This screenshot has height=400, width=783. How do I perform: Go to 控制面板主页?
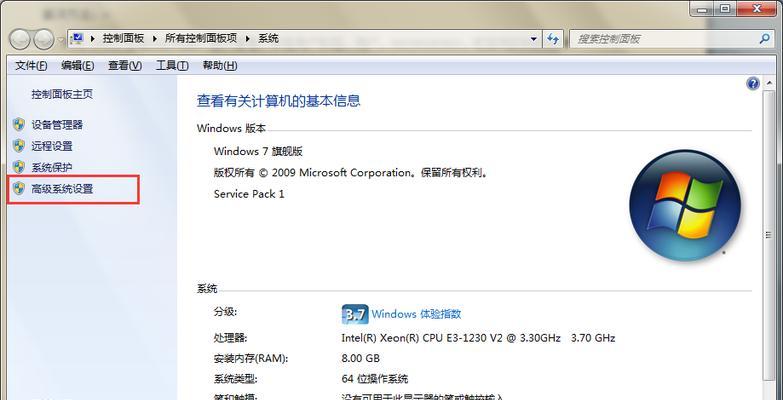coord(62,94)
